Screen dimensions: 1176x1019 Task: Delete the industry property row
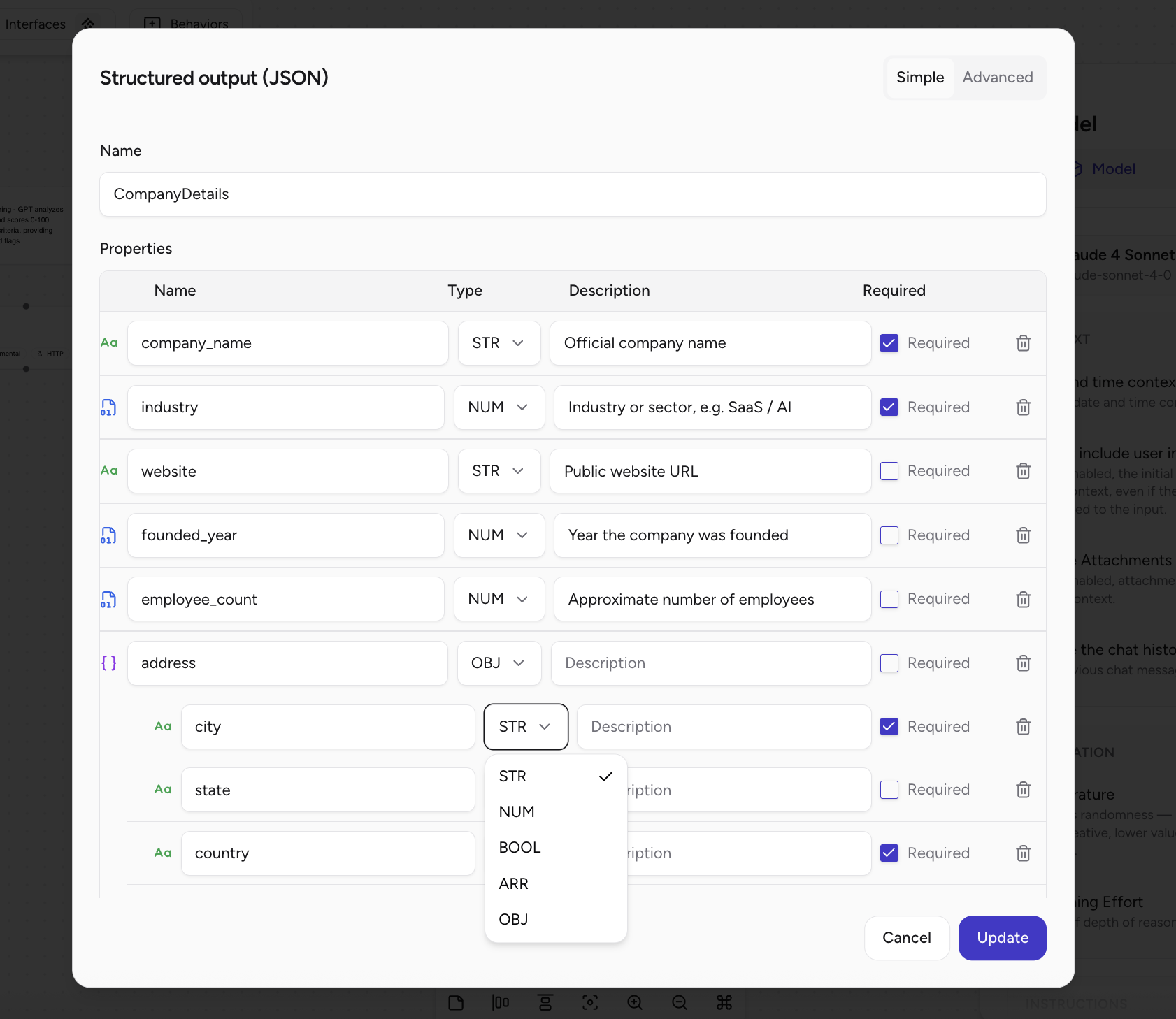(1023, 407)
